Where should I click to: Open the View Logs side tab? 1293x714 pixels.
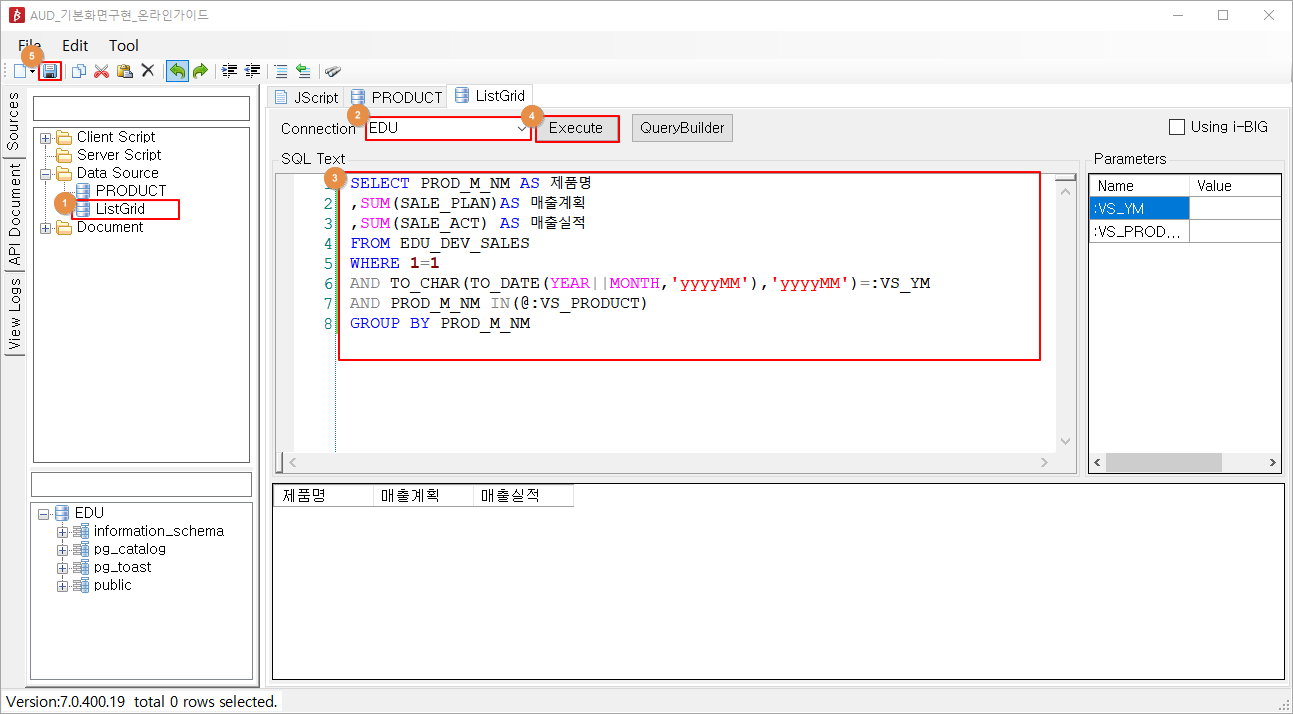(13, 314)
